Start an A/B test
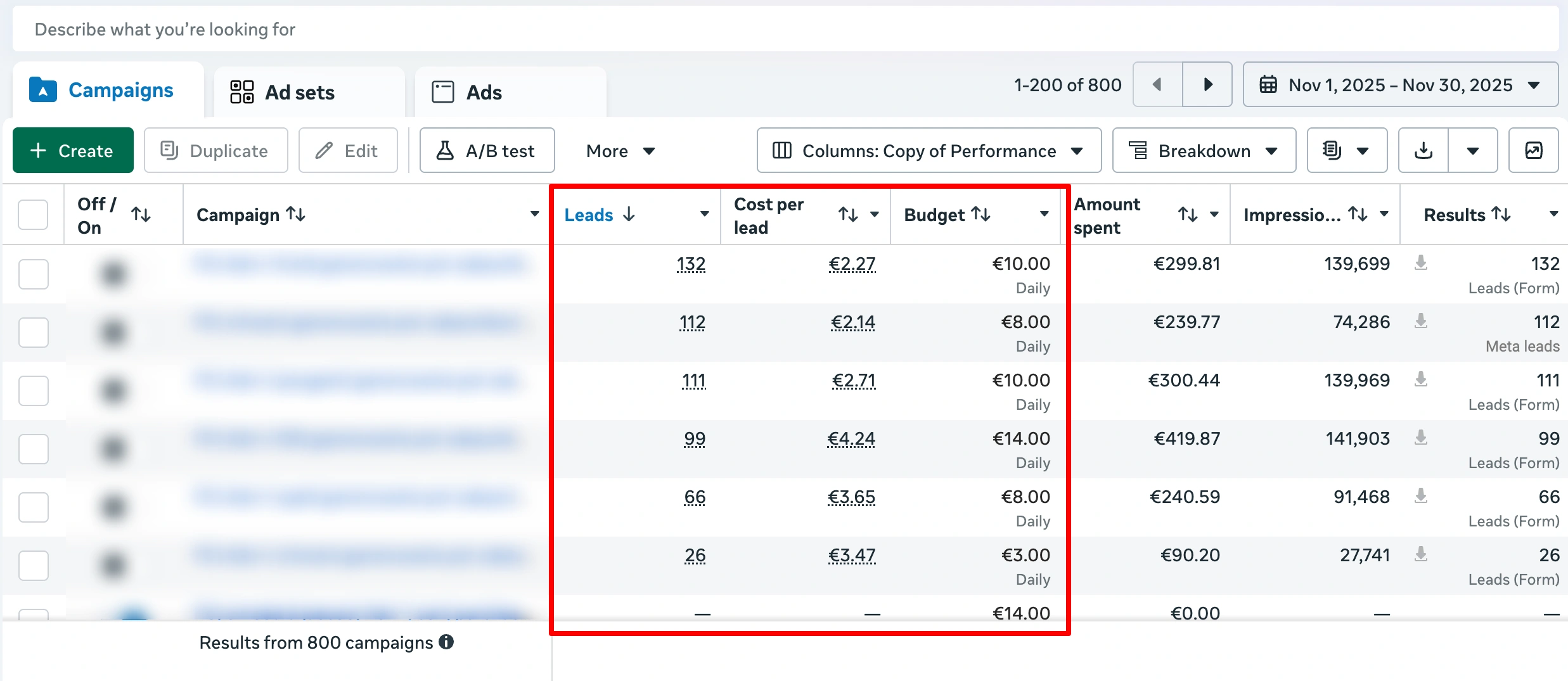 pyautogui.click(x=487, y=150)
